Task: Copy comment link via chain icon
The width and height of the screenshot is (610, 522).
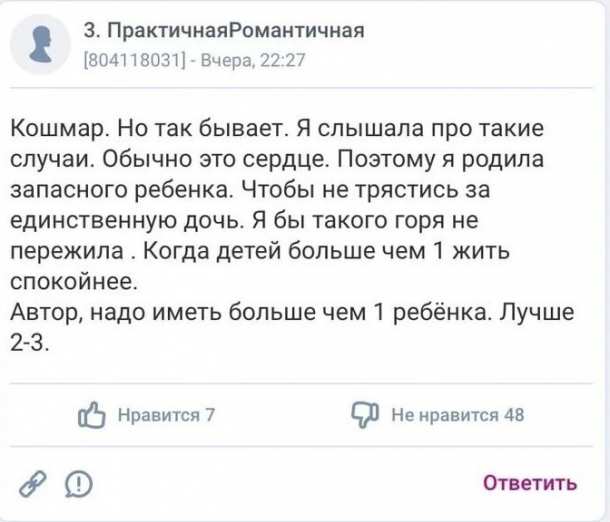Action: point(36,484)
